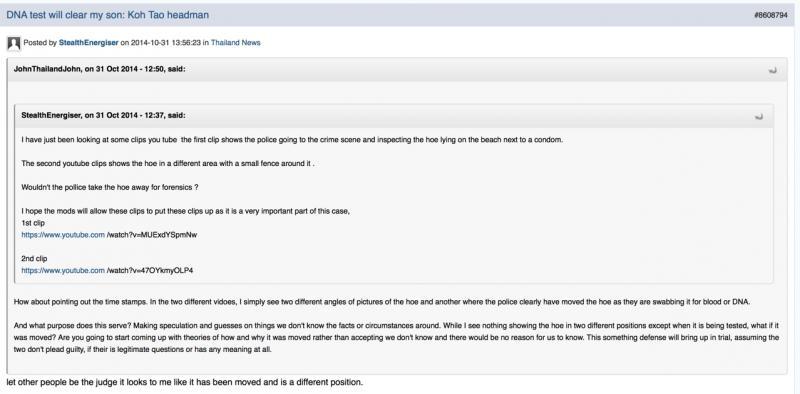The width and height of the screenshot is (800, 394).
Task: Click the reply text 'let other people be the judge'
Action: 185,382
